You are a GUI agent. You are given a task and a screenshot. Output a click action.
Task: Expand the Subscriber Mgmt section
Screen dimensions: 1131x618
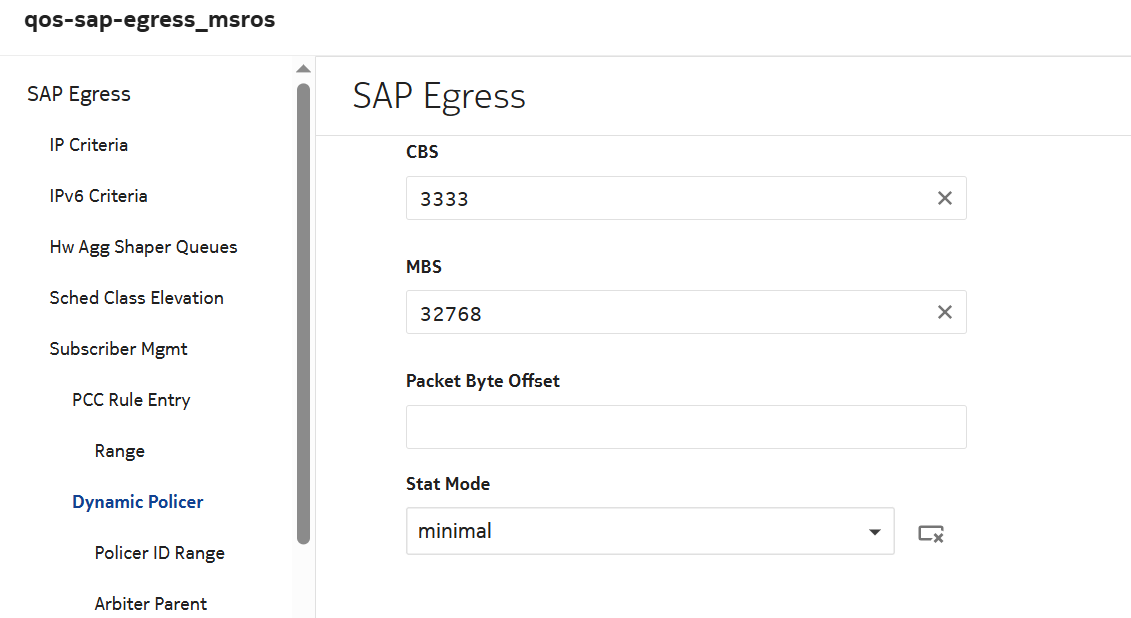pyautogui.click(x=118, y=348)
